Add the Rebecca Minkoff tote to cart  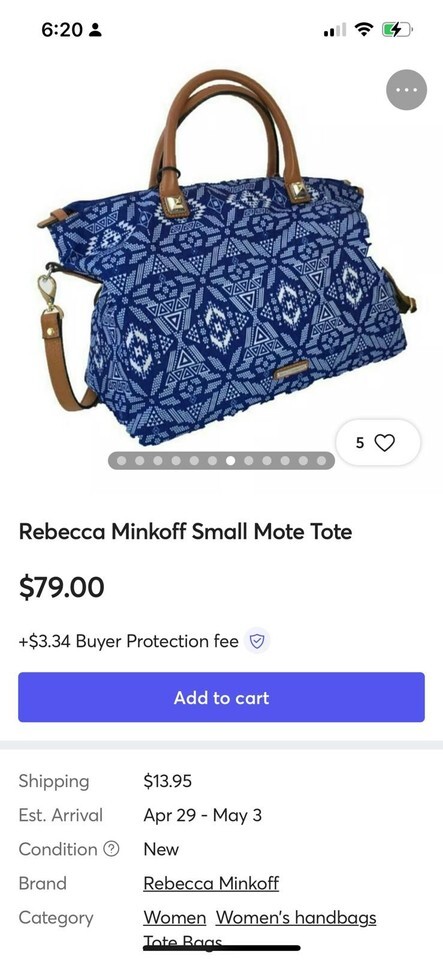[221, 697]
